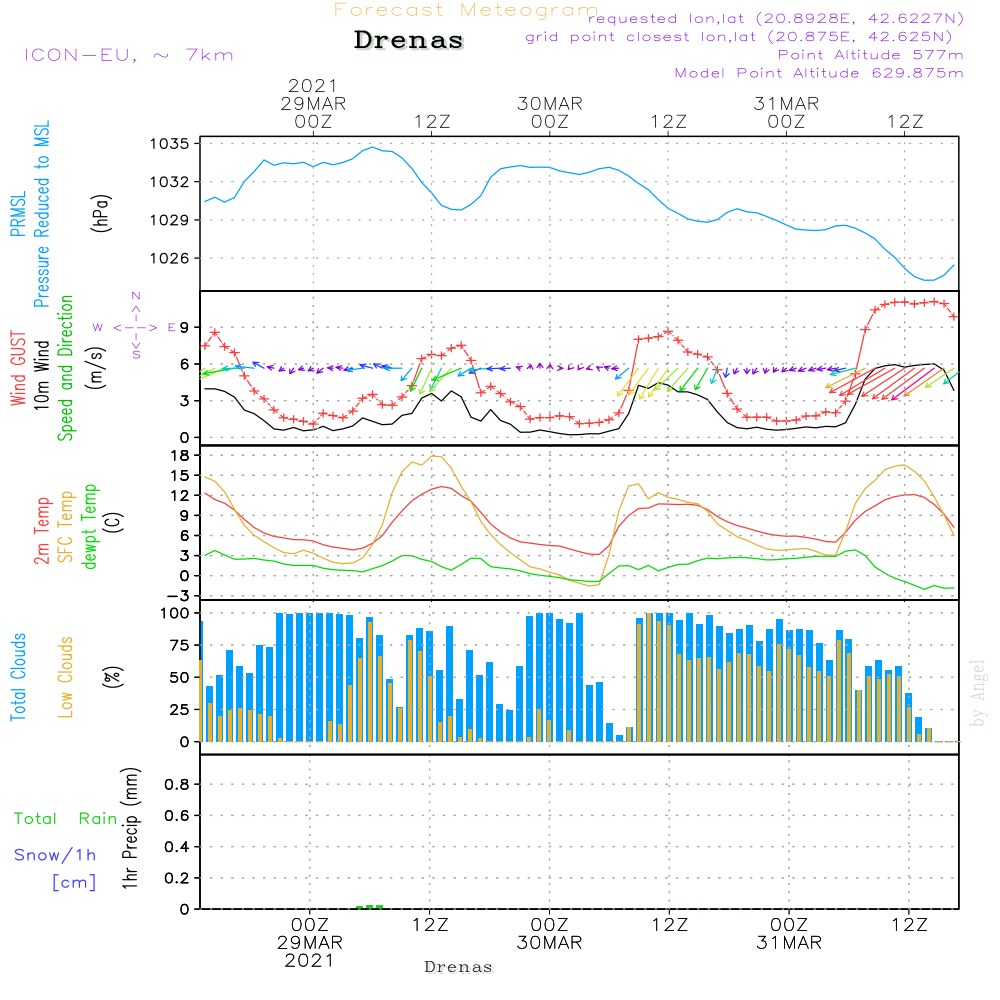Click the 0.8 precipitation axis value

(177, 784)
